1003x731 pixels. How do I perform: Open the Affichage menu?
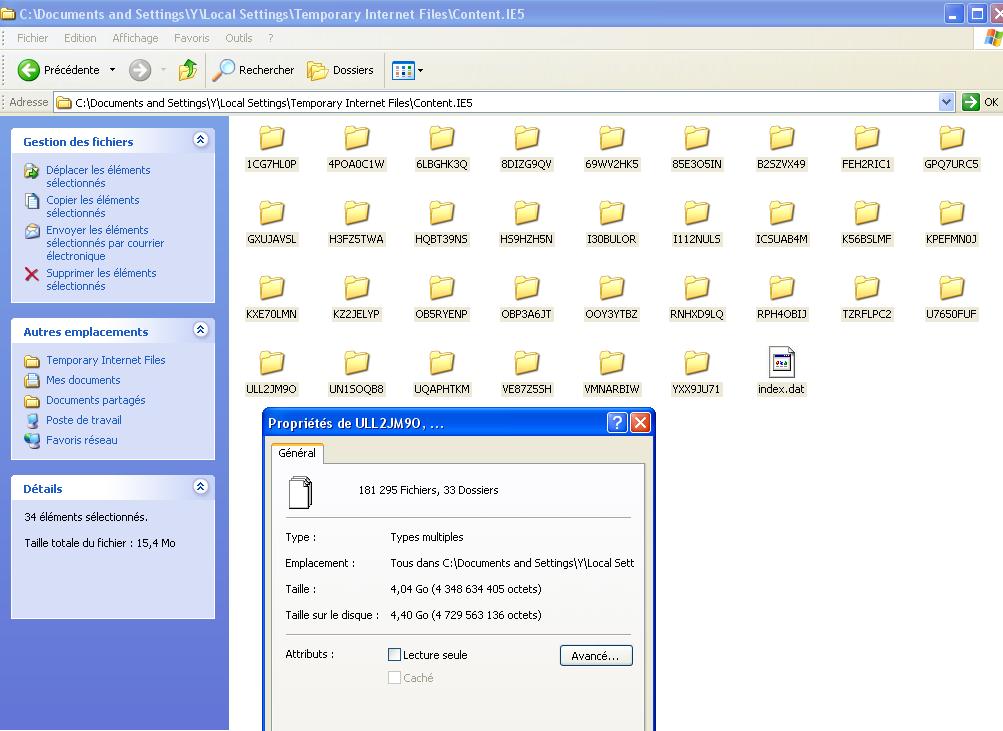tap(135, 38)
